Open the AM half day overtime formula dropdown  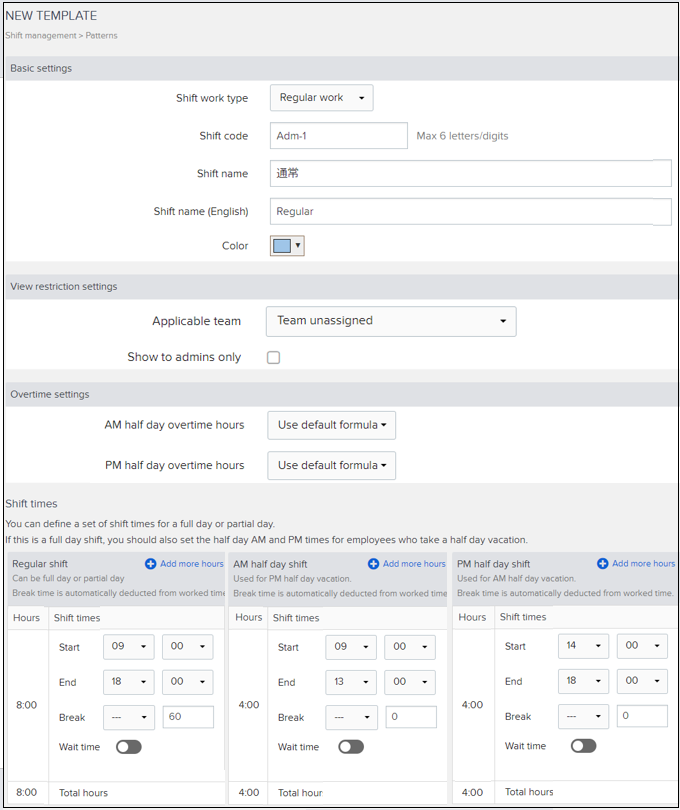pos(331,425)
